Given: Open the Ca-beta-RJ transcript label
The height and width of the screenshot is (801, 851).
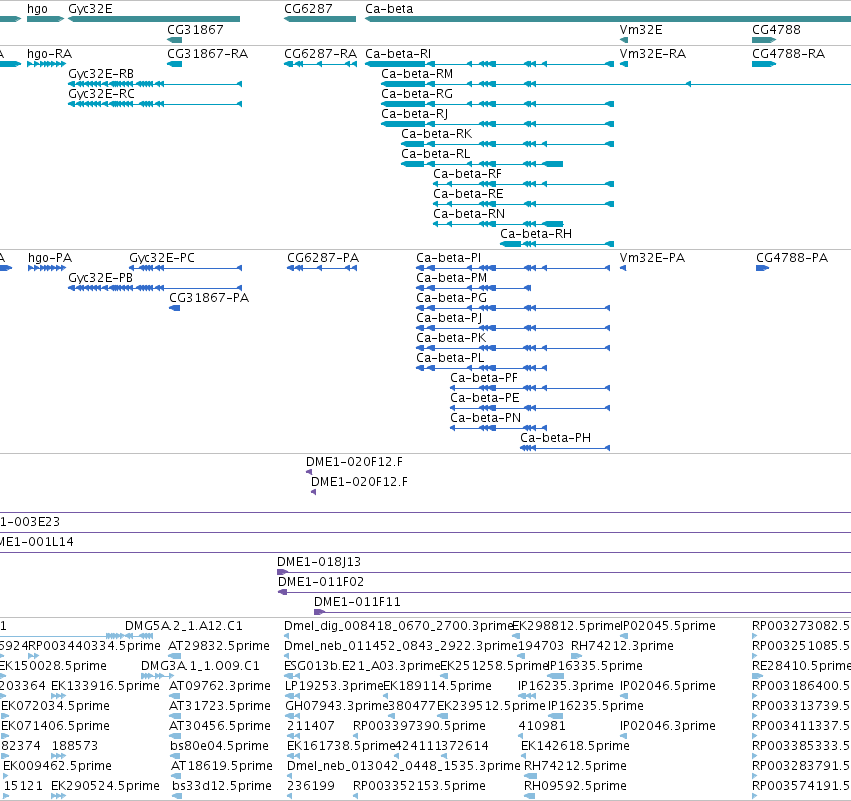Looking at the screenshot, I should (415, 114).
